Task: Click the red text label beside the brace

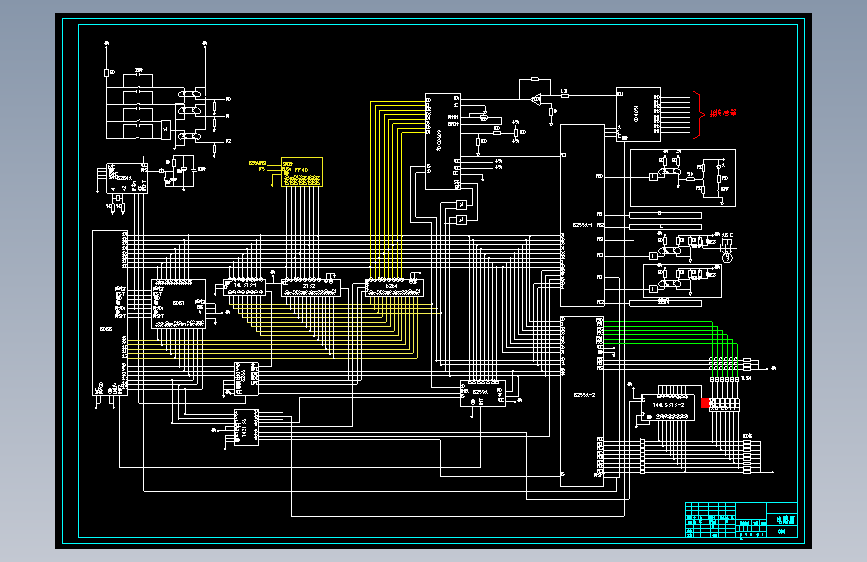Action: pyautogui.click(x=723, y=113)
